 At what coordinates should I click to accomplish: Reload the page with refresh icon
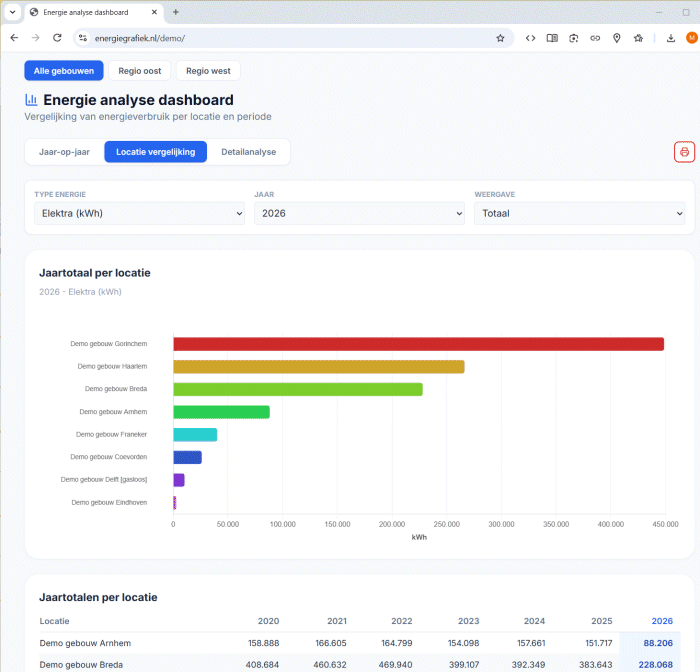[x=57, y=38]
